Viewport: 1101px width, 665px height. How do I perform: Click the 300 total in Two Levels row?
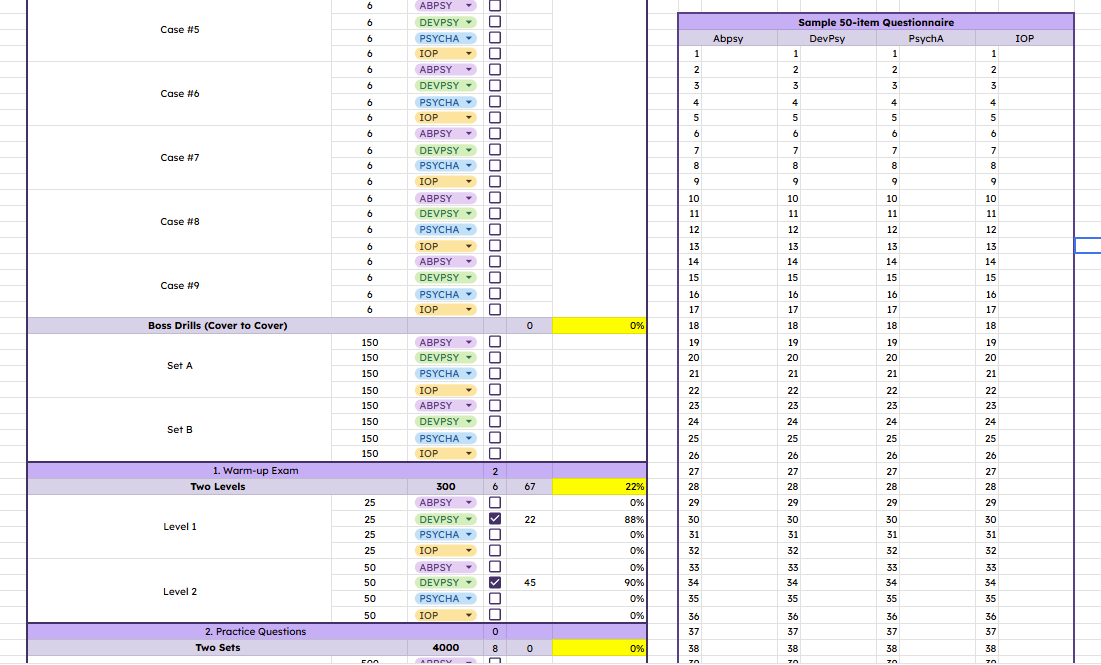coord(445,487)
